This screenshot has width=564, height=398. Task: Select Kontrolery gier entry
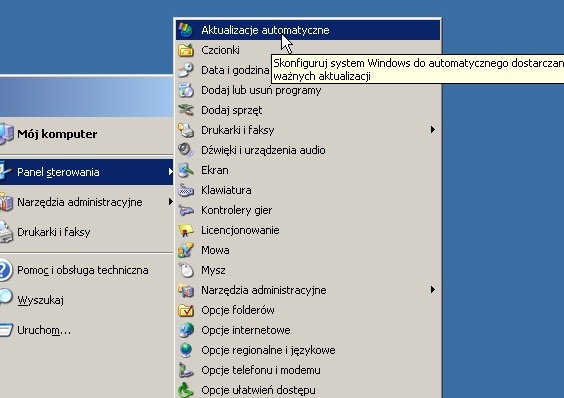click(x=308, y=210)
